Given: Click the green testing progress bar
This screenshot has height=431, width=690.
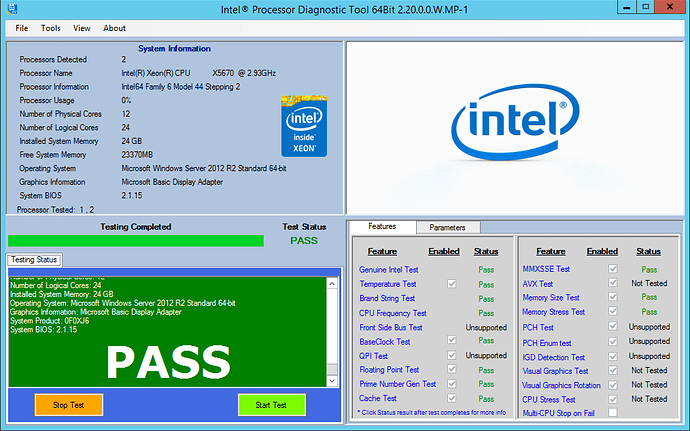Looking at the screenshot, I should coord(136,240).
